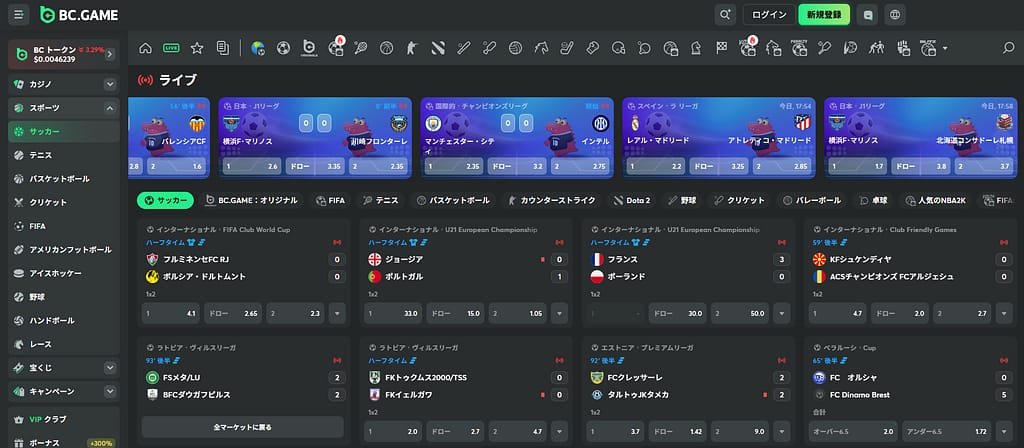Select the テニス category chip

click(381, 200)
